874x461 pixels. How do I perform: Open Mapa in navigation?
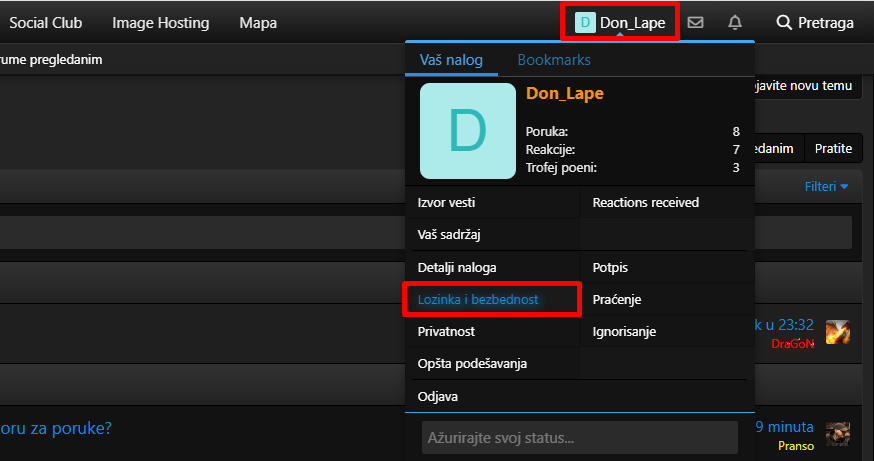(258, 23)
